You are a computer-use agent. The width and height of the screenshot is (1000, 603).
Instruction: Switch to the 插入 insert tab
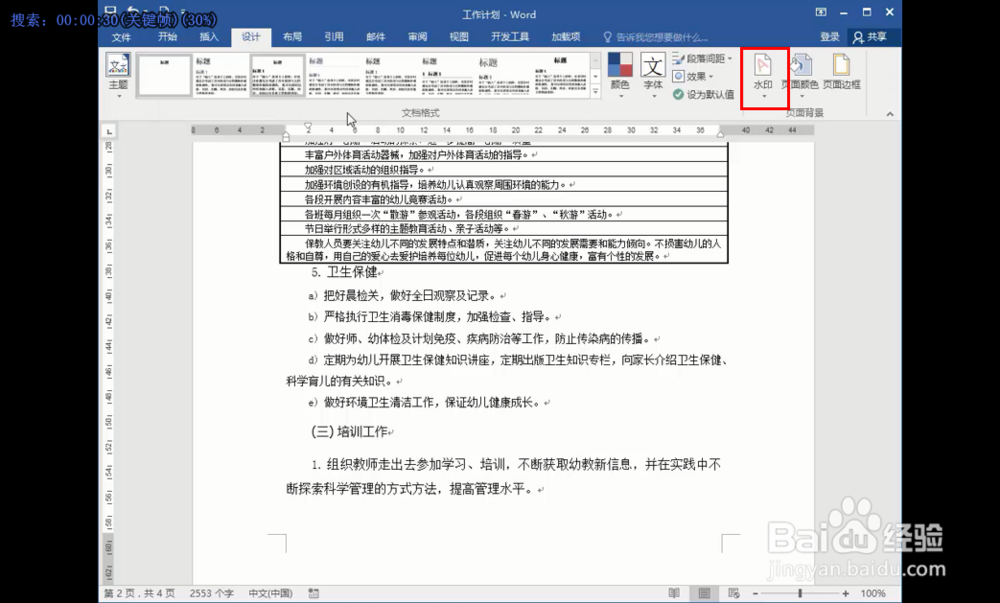click(x=209, y=37)
